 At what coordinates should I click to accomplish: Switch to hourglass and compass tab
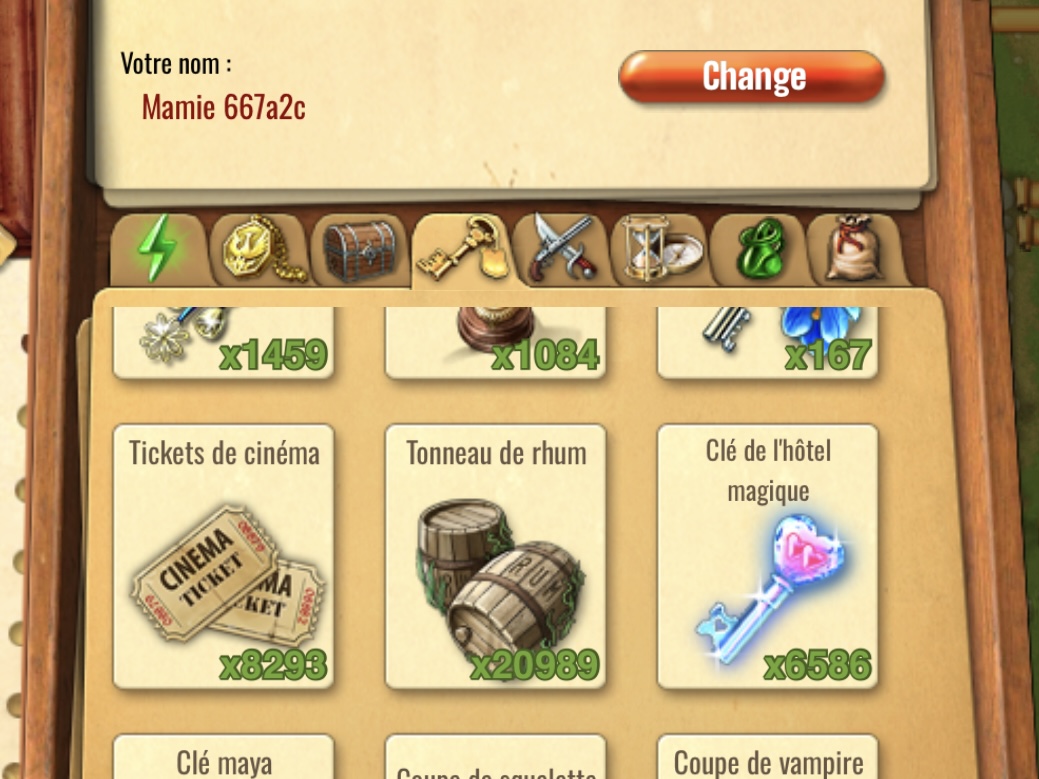point(660,249)
